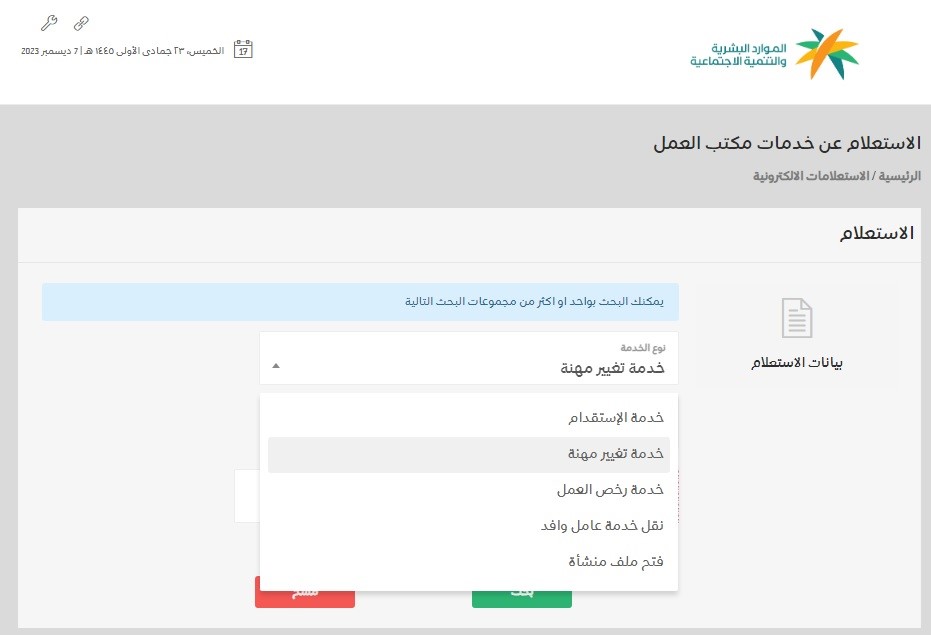Click the chain link icon
Screen dimensions: 931x635
(x=81, y=24)
